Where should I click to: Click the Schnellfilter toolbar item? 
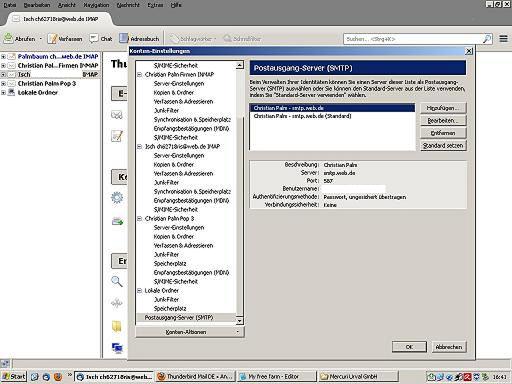(242, 39)
